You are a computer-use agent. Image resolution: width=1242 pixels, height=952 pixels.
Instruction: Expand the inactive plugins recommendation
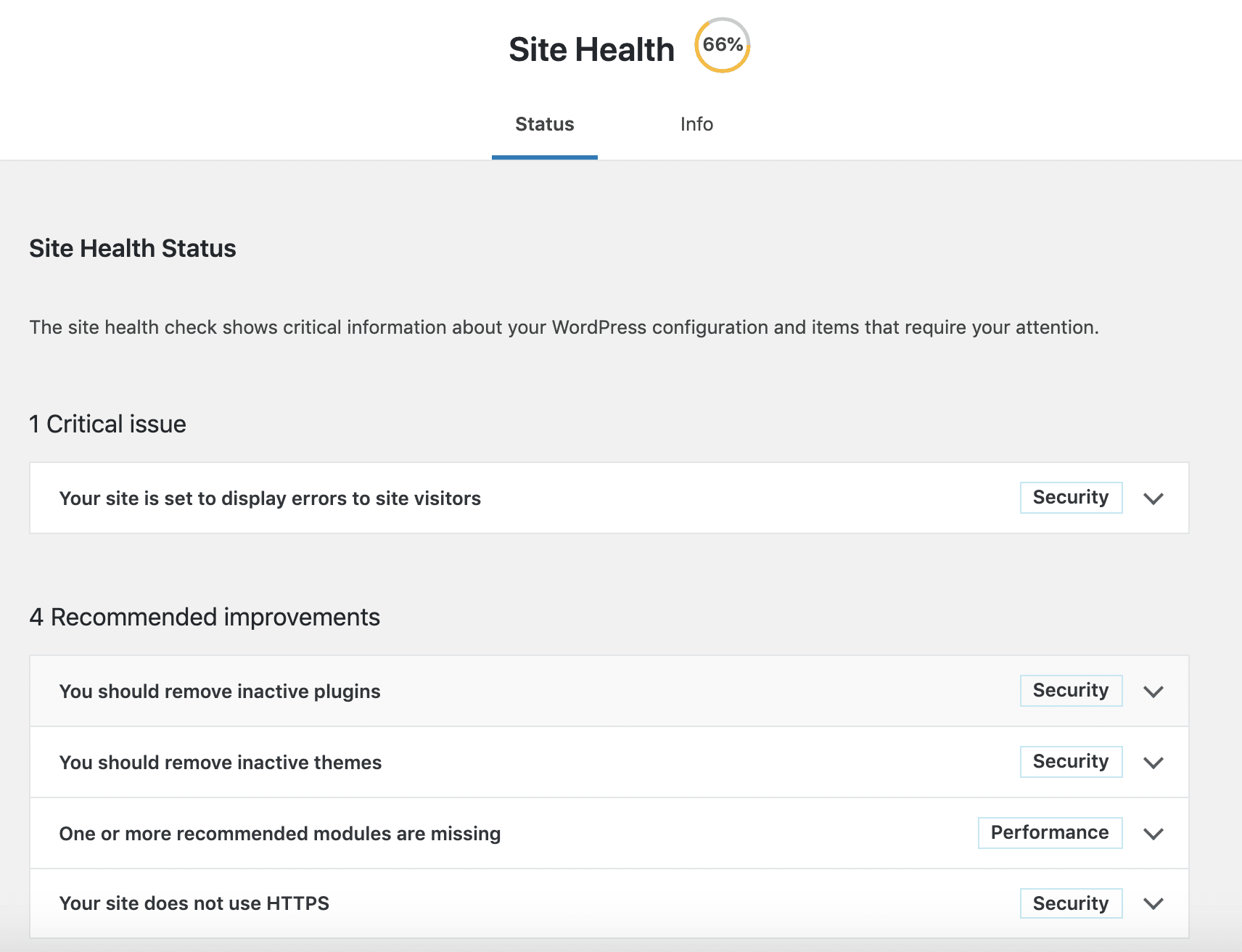(x=1153, y=691)
